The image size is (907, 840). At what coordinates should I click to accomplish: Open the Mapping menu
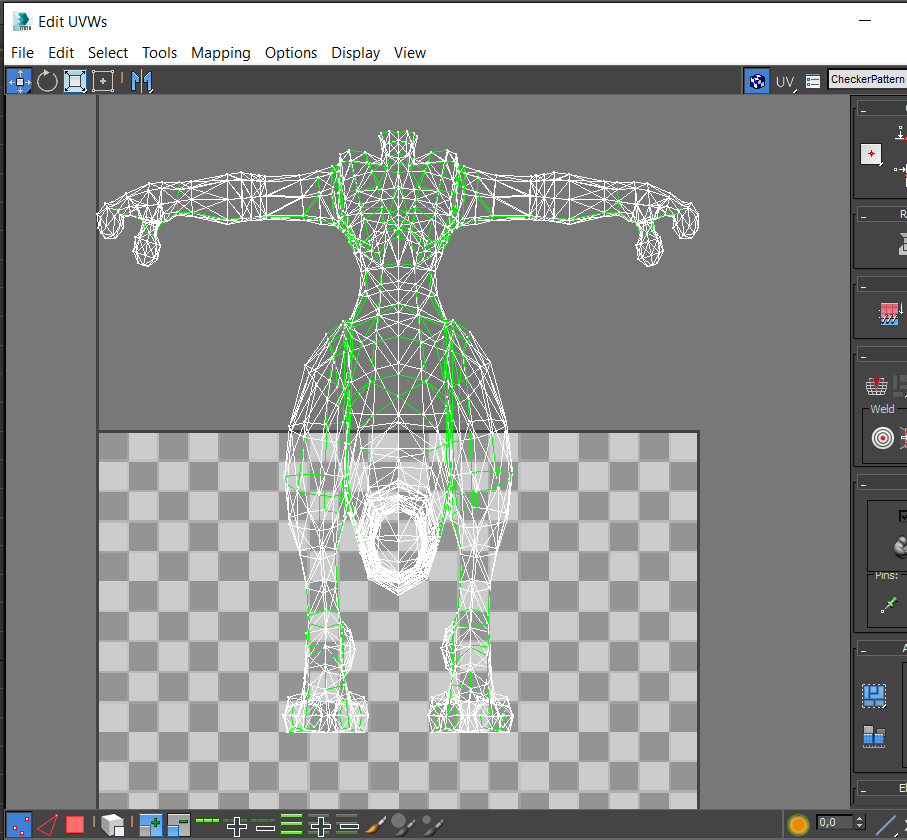point(220,53)
